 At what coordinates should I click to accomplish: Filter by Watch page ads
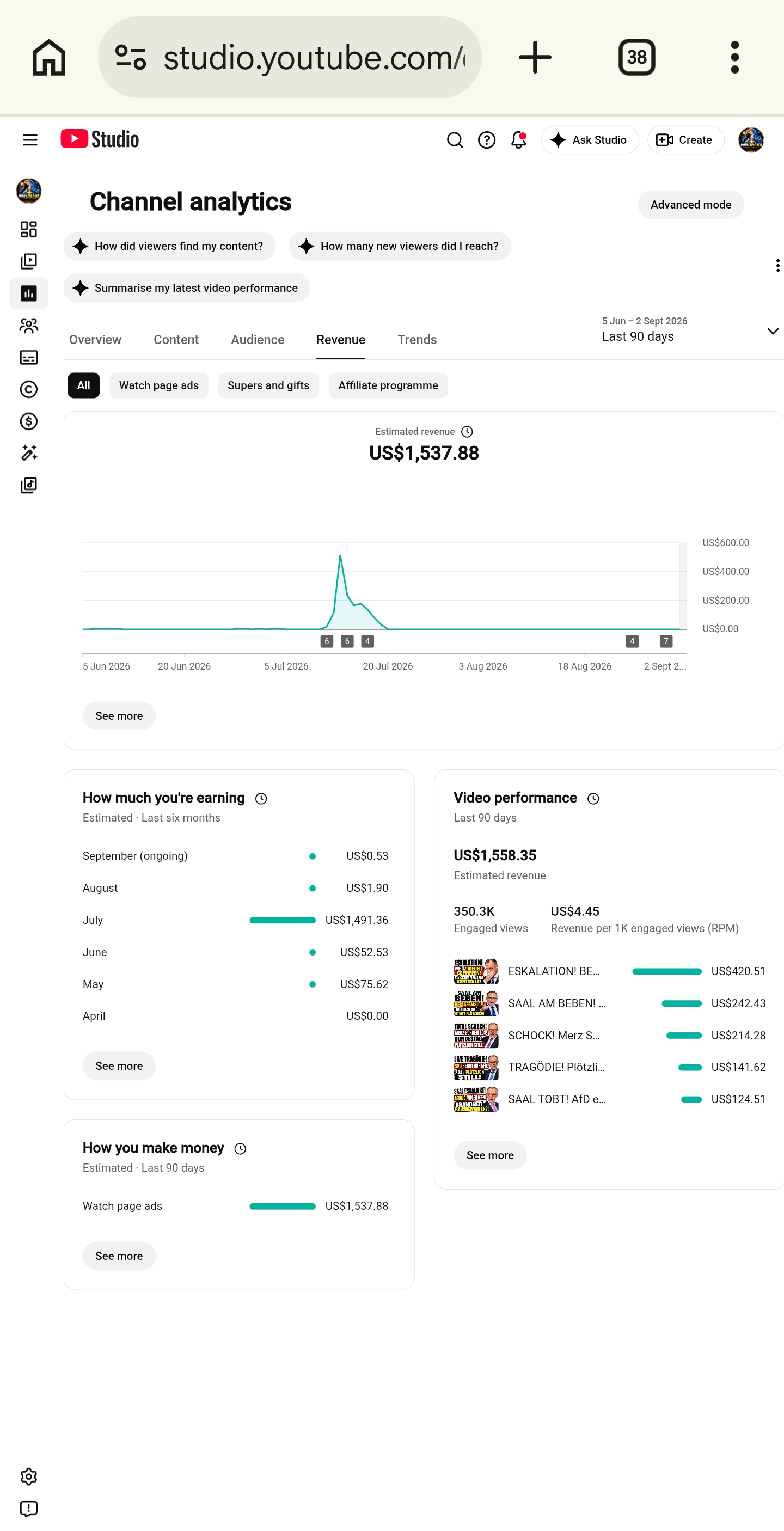[158, 385]
